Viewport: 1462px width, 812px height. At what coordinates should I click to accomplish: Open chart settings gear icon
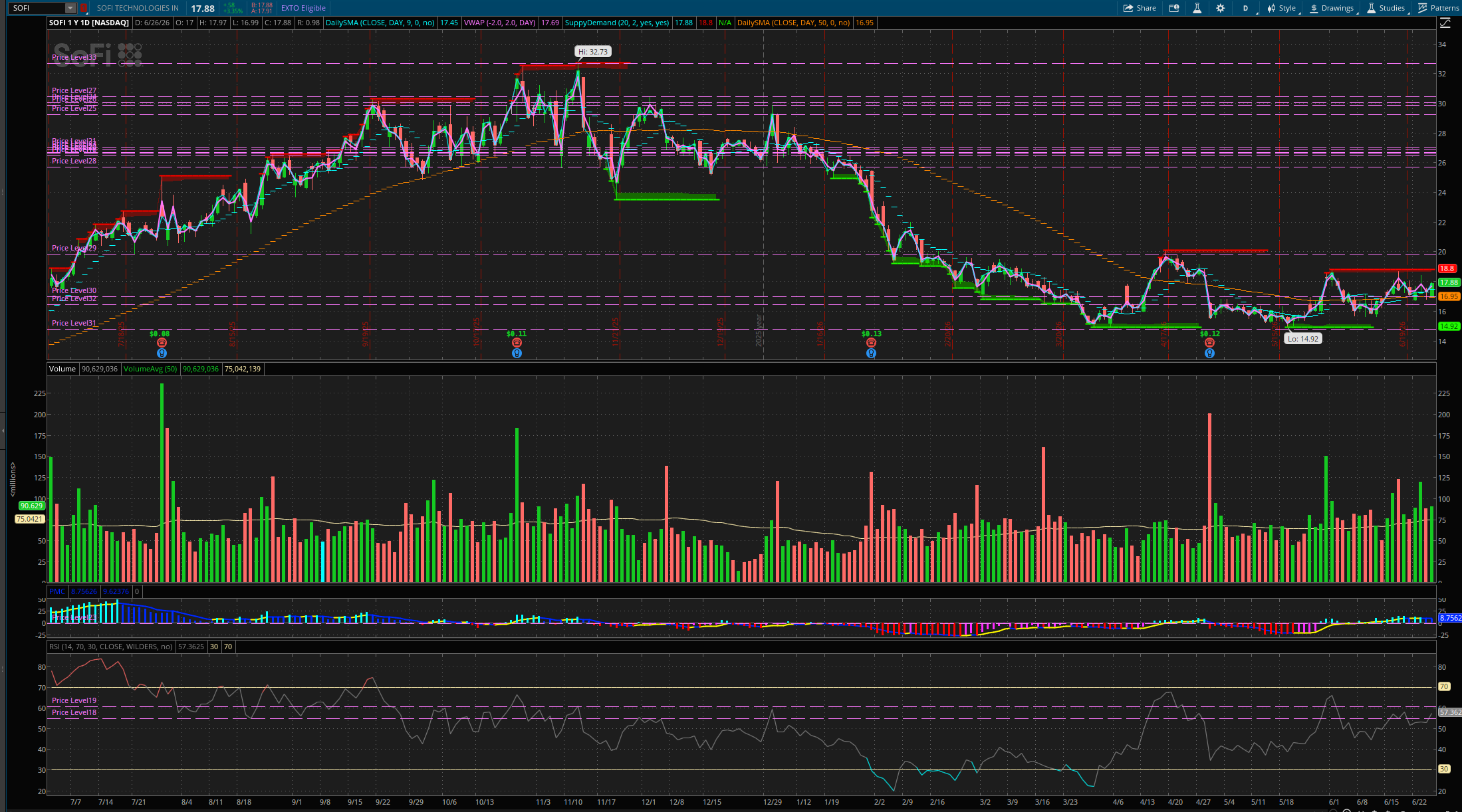1220,8
